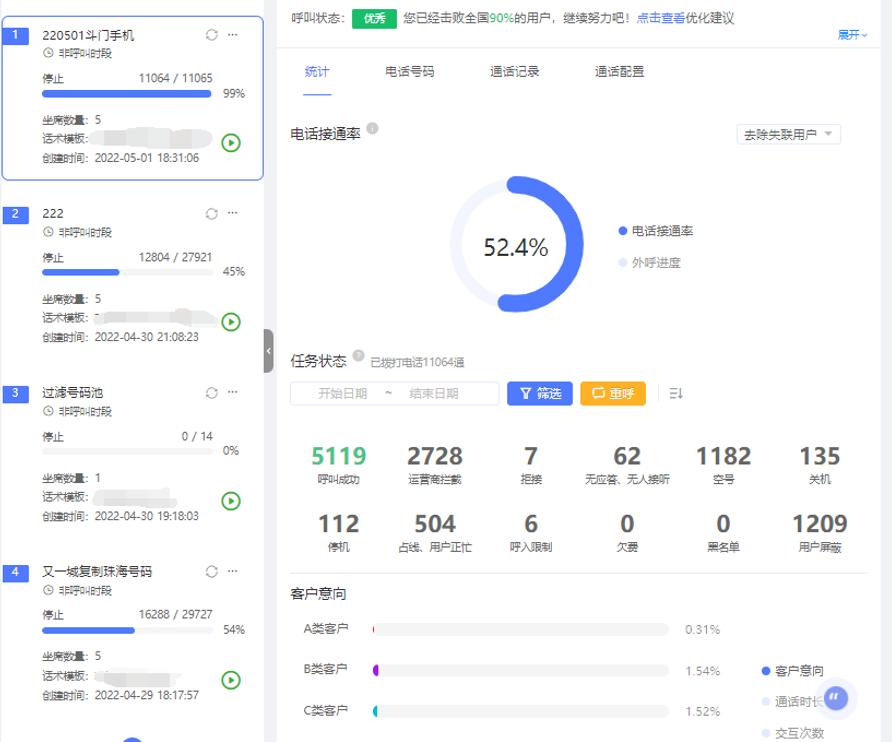Click help icon next to 任务状态

358,355
